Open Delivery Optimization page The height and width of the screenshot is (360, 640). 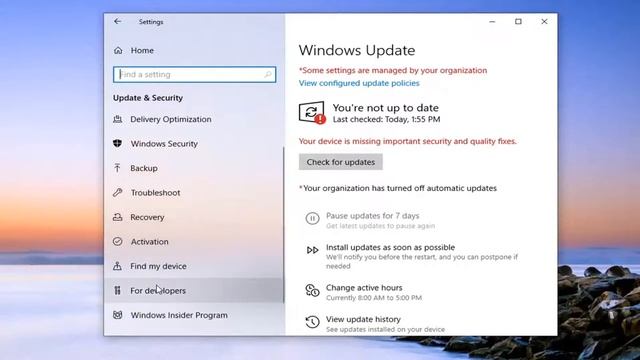coord(171,119)
